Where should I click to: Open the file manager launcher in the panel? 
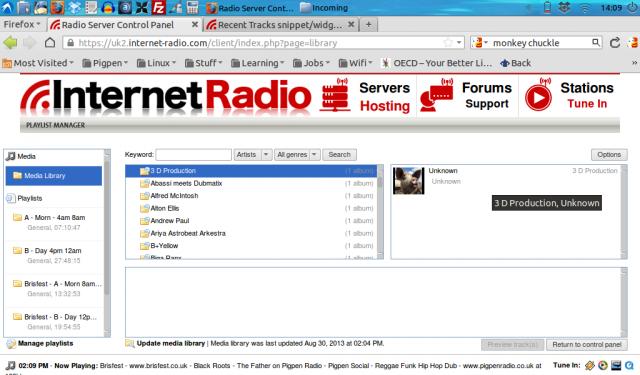coord(24,7)
